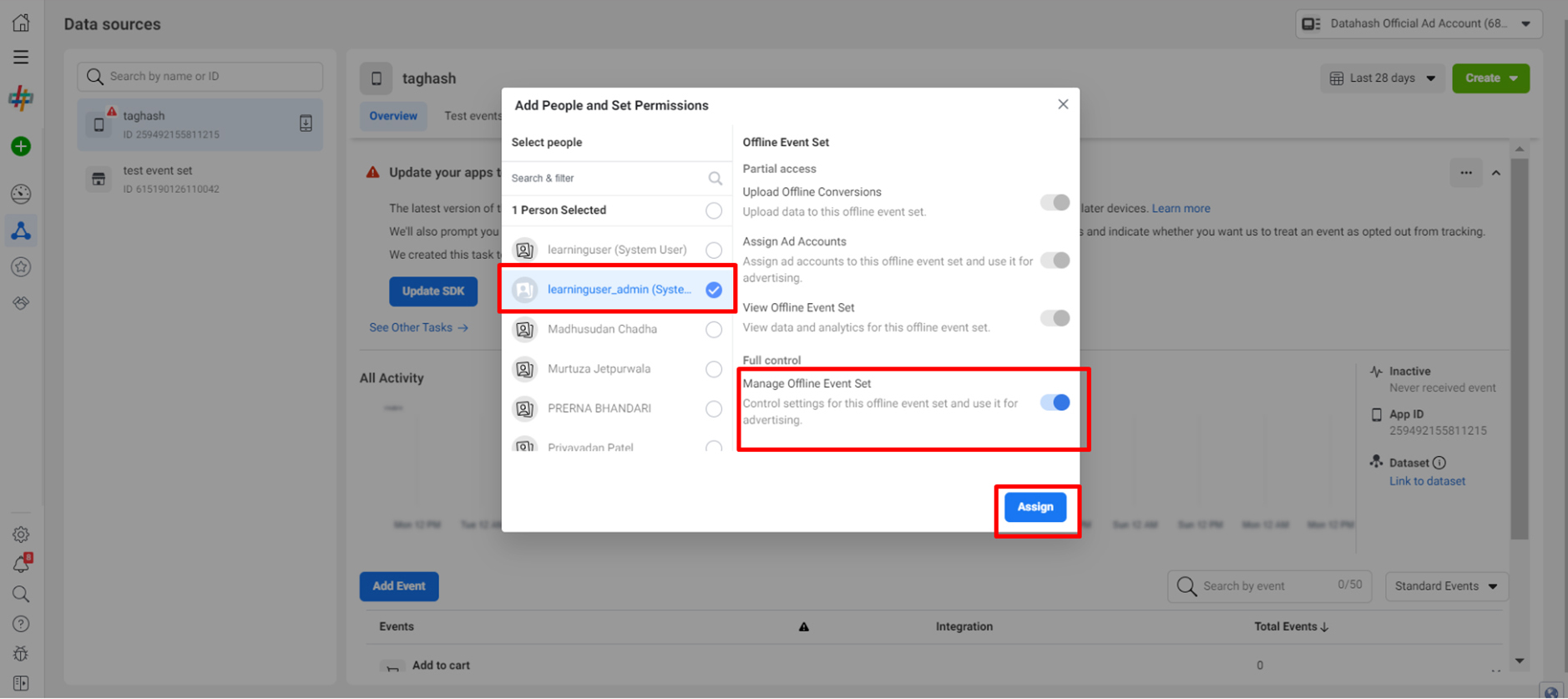
Task: Click the warning triangle in the Events table header
Action: (804, 626)
